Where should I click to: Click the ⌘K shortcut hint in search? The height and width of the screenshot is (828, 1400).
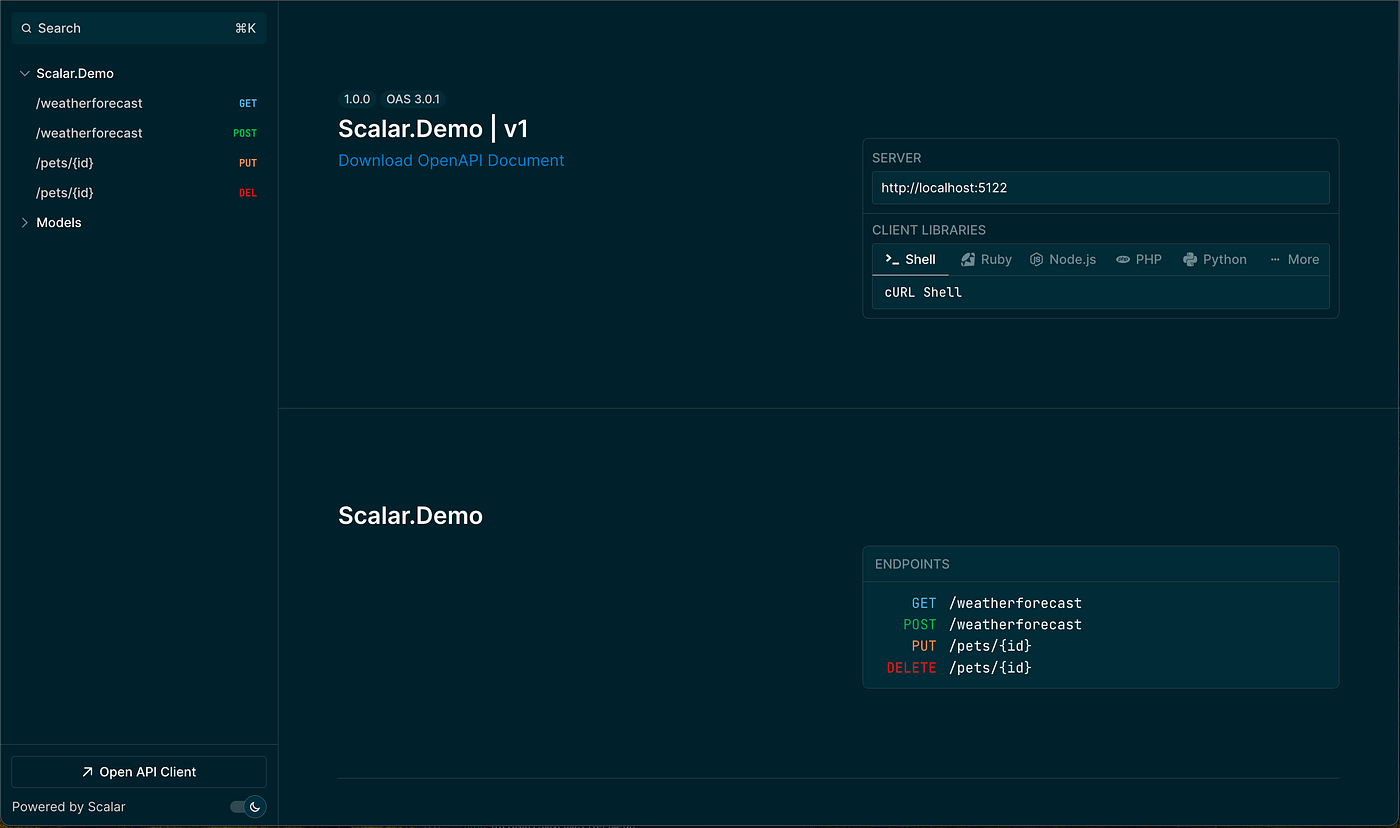(x=245, y=28)
